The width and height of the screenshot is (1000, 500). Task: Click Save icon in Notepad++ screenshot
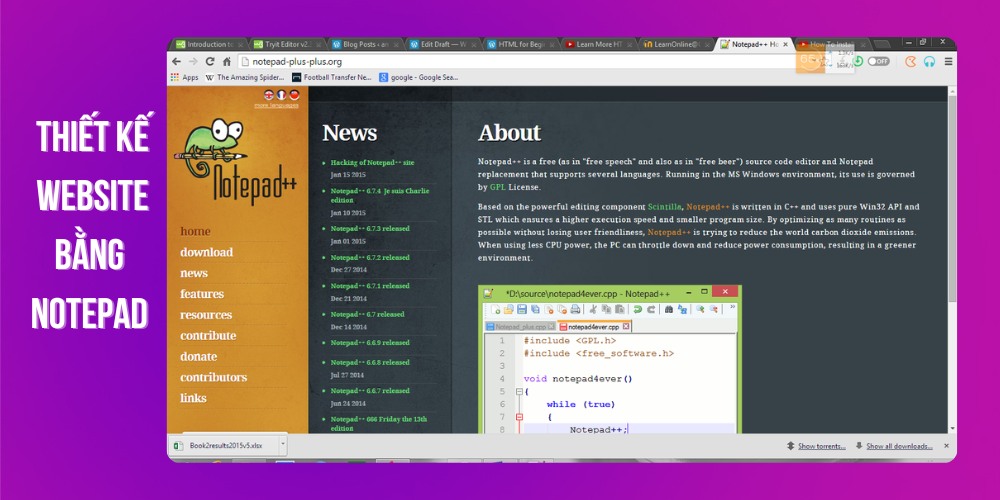click(522, 309)
